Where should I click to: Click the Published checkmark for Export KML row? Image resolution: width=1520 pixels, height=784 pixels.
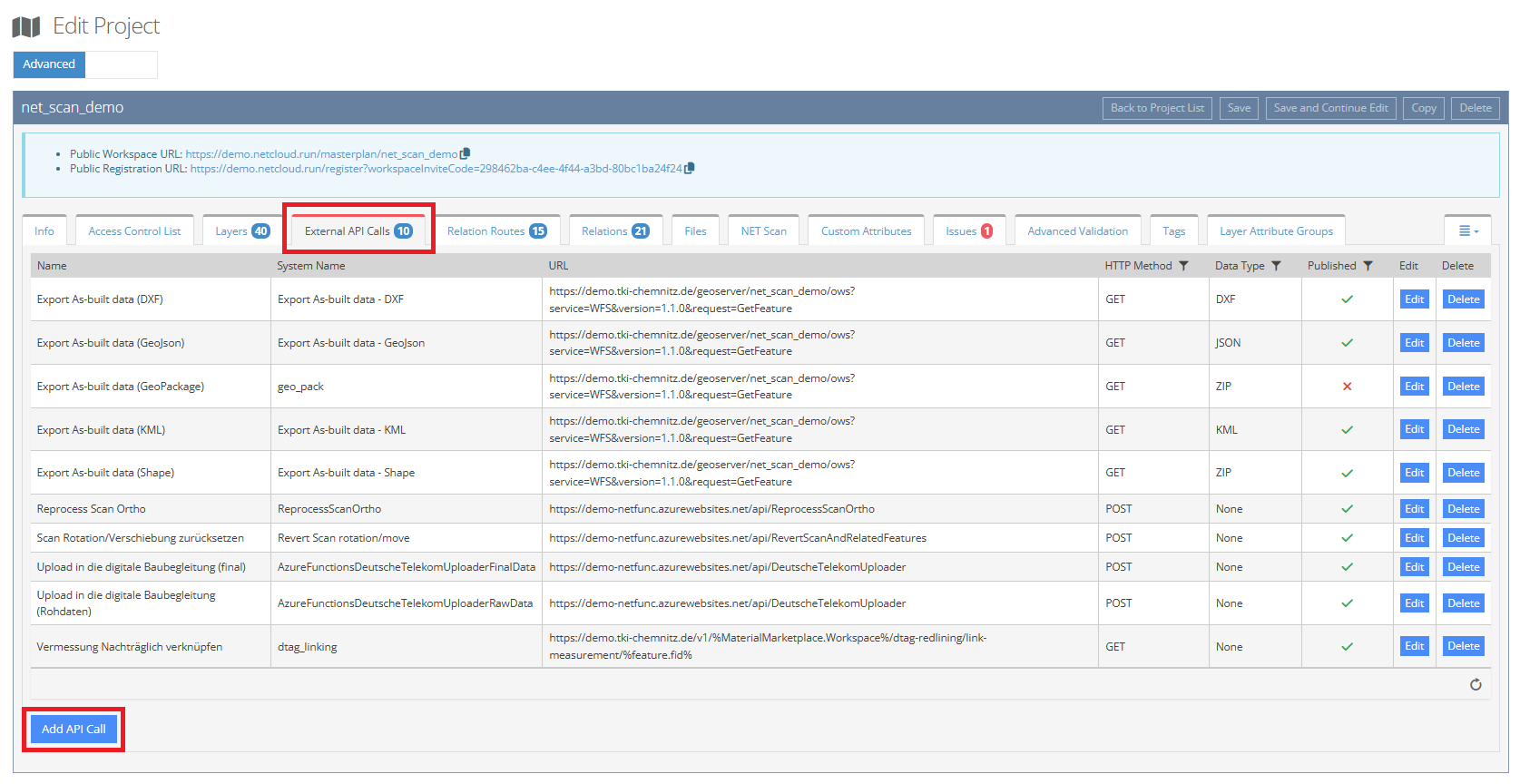coord(1347,430)
